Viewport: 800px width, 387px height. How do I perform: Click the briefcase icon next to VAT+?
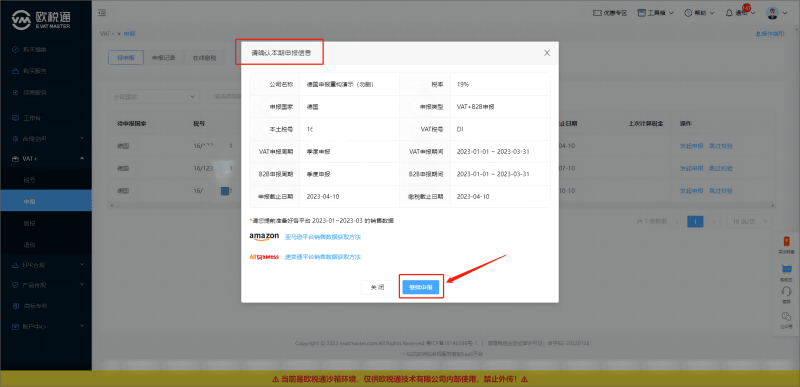pos(15,159)
